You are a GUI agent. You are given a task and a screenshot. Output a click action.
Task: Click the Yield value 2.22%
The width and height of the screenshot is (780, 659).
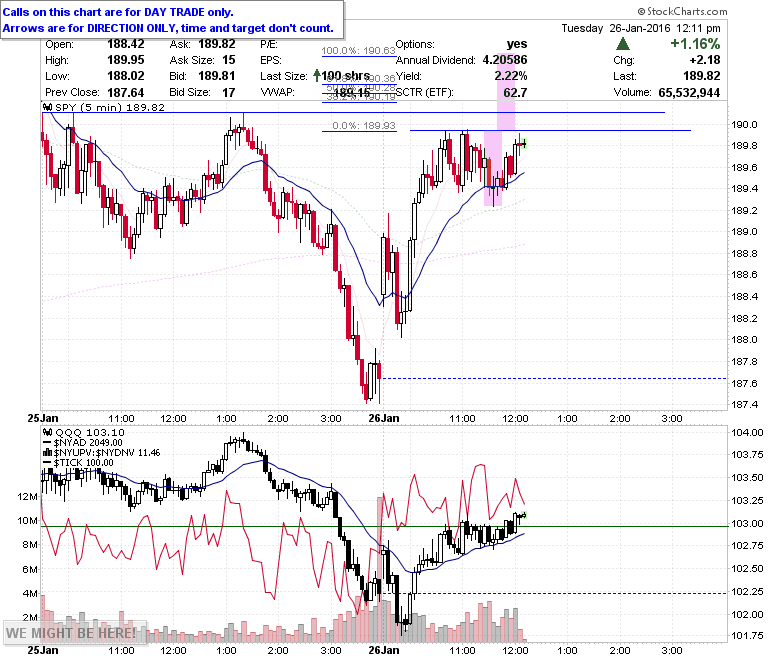tap(511, 76)
